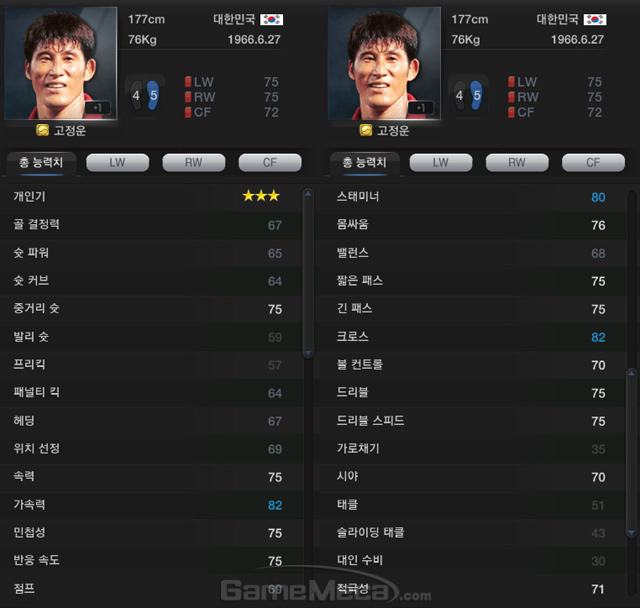Select the LW button on left panel

(x=118, y=163)
